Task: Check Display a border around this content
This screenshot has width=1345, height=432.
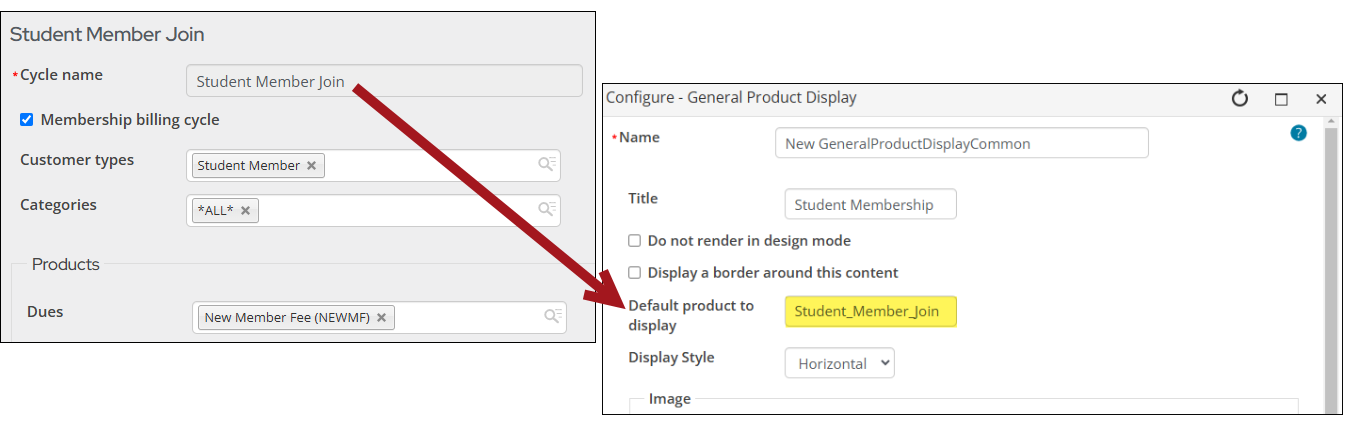Action: [x=634, y=273]
